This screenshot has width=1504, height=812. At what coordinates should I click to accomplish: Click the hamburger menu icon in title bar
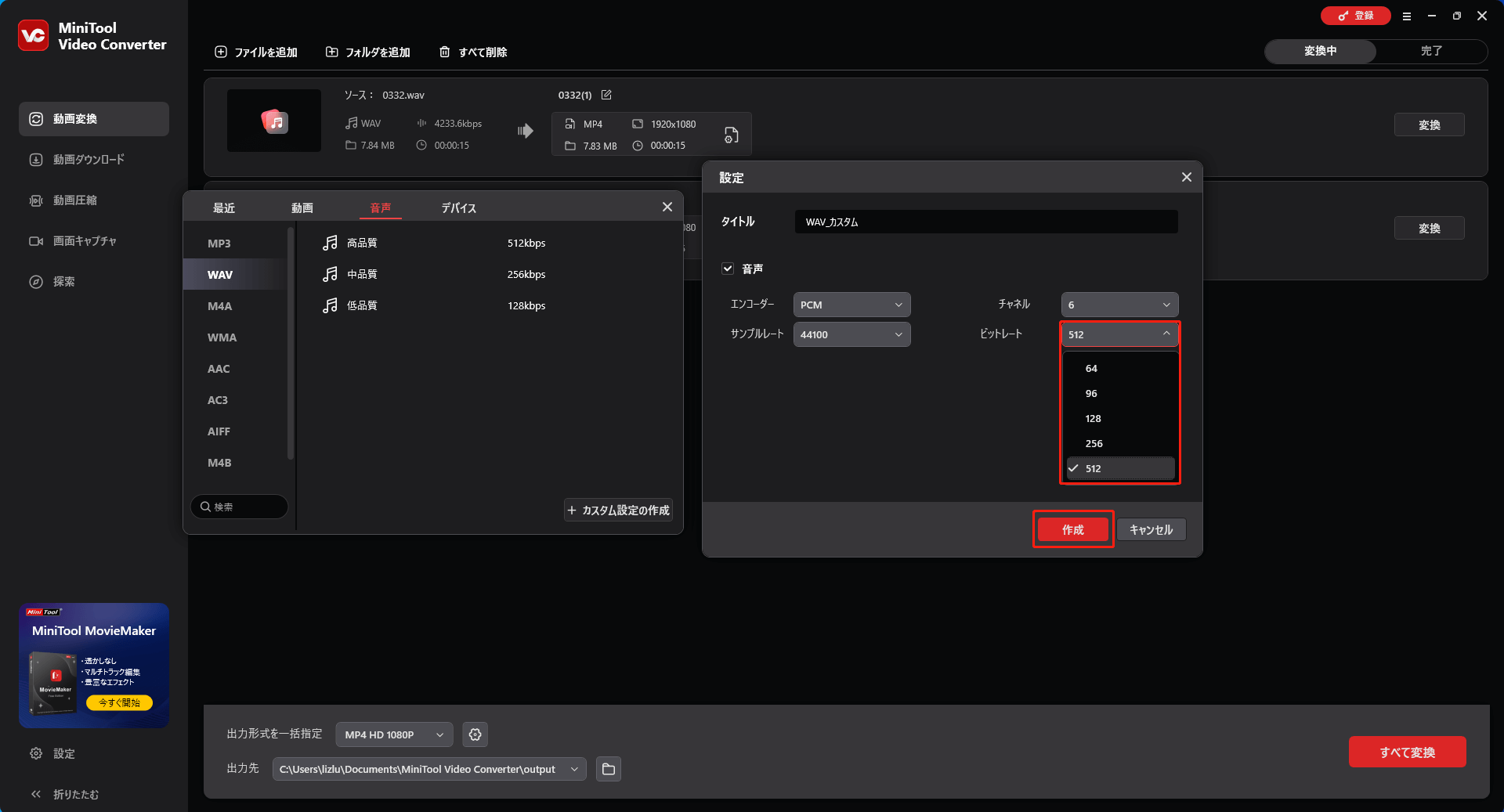tap(1407, 16)
